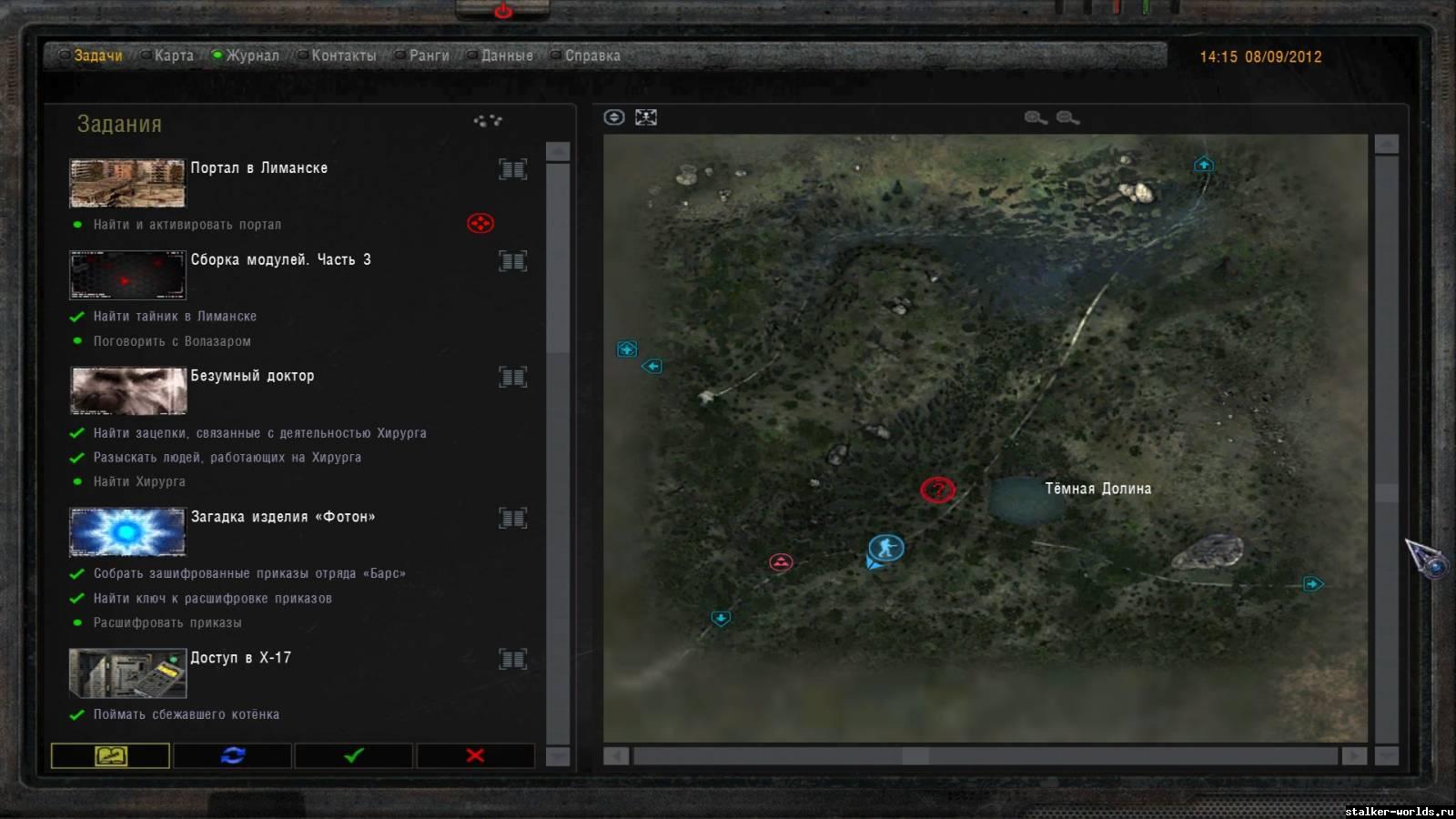Click the Тёмная Долина map label
Viewport: 1456px width, 819px height.
click(1097, 489)
